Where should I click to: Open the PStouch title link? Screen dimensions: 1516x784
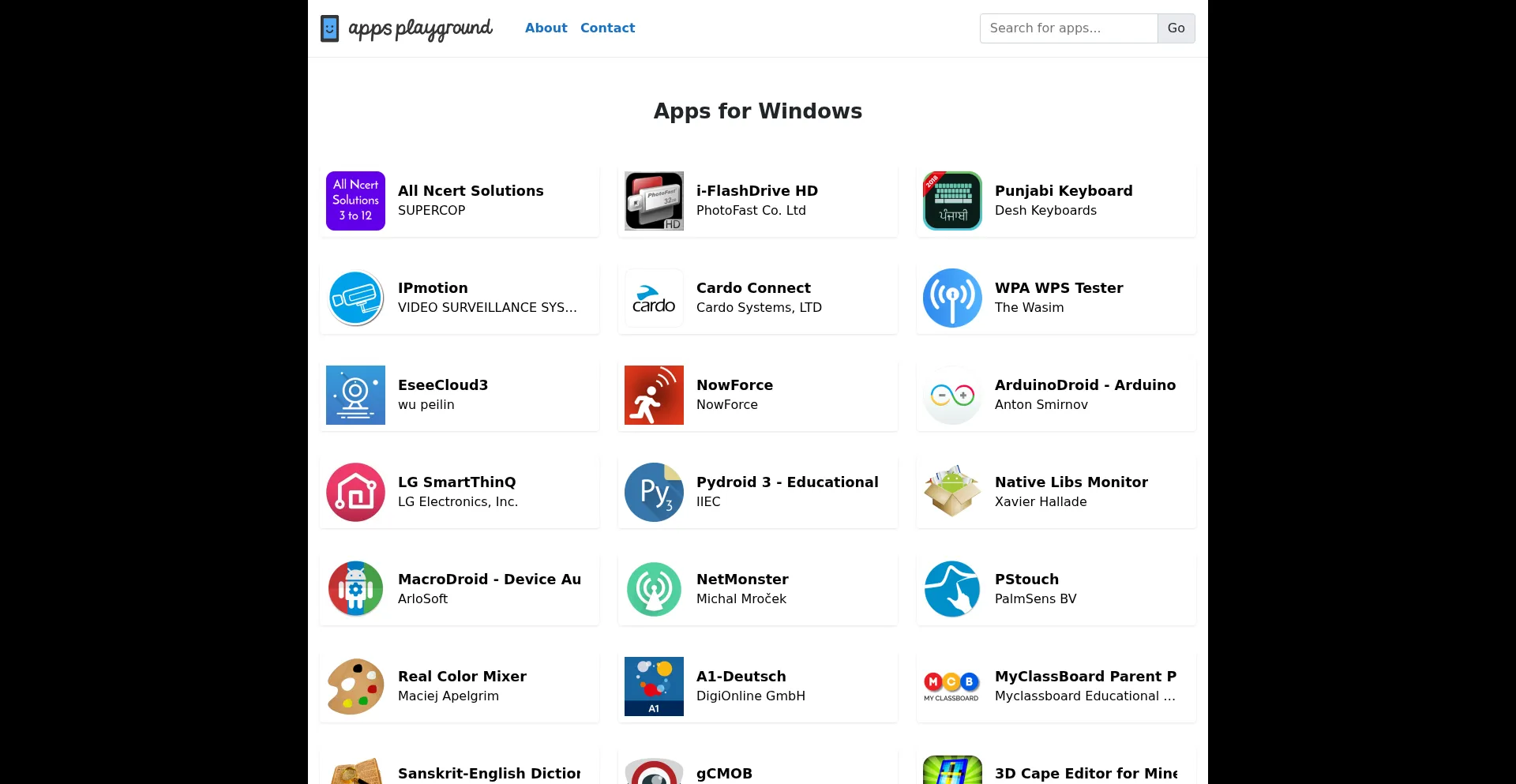click(x=1026, y=580)
